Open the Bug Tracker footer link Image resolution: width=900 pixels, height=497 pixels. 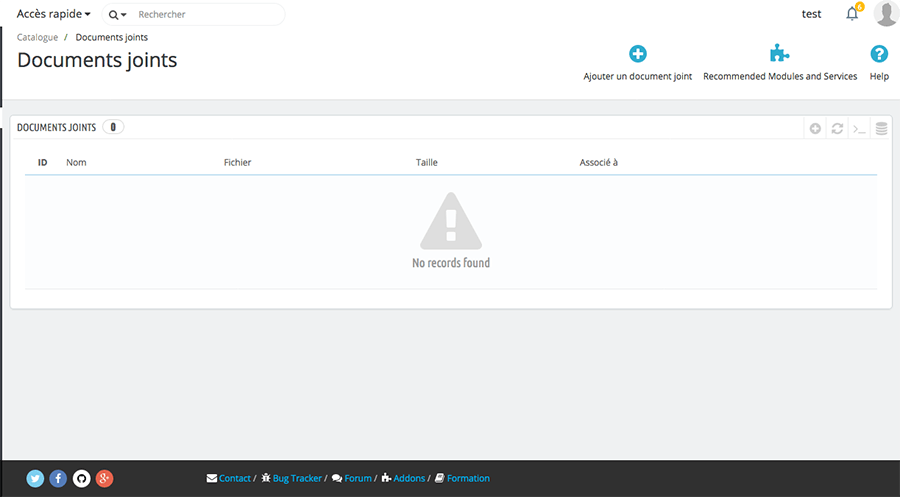click(297, 478)
